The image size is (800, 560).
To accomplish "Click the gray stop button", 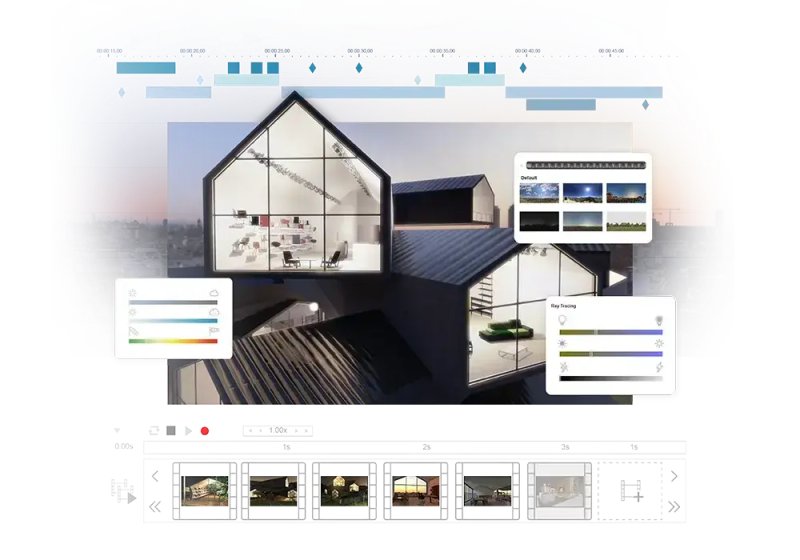I will point(171,430).
